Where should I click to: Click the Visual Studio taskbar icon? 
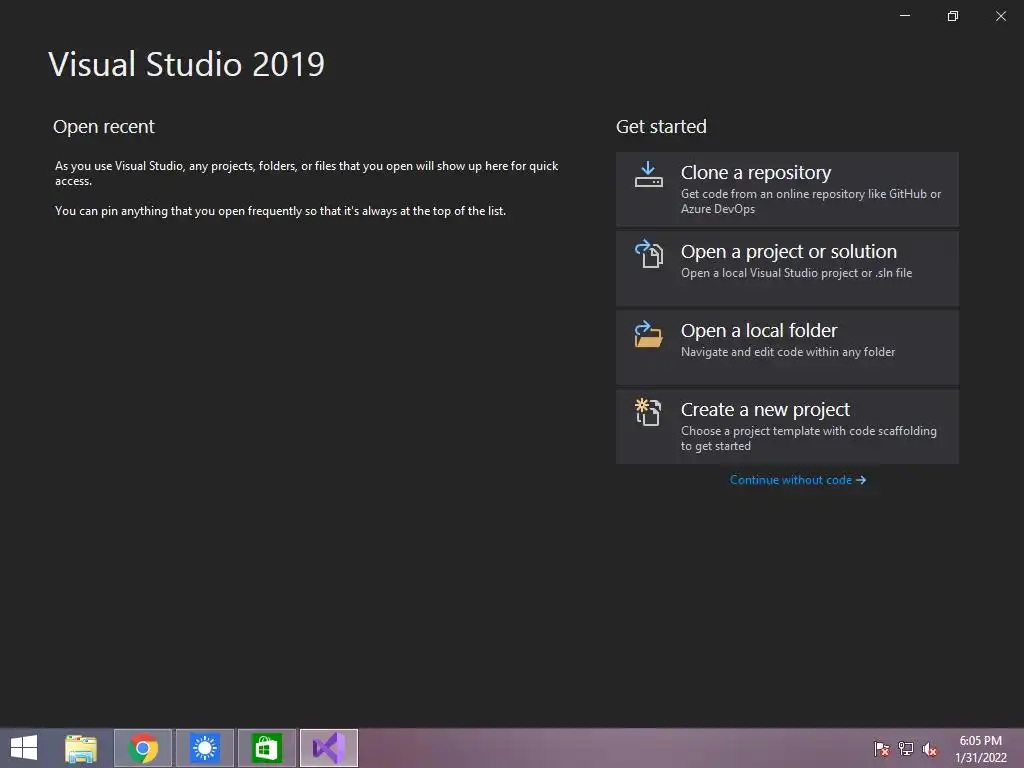pyautogui.click(x=328, y=748)
